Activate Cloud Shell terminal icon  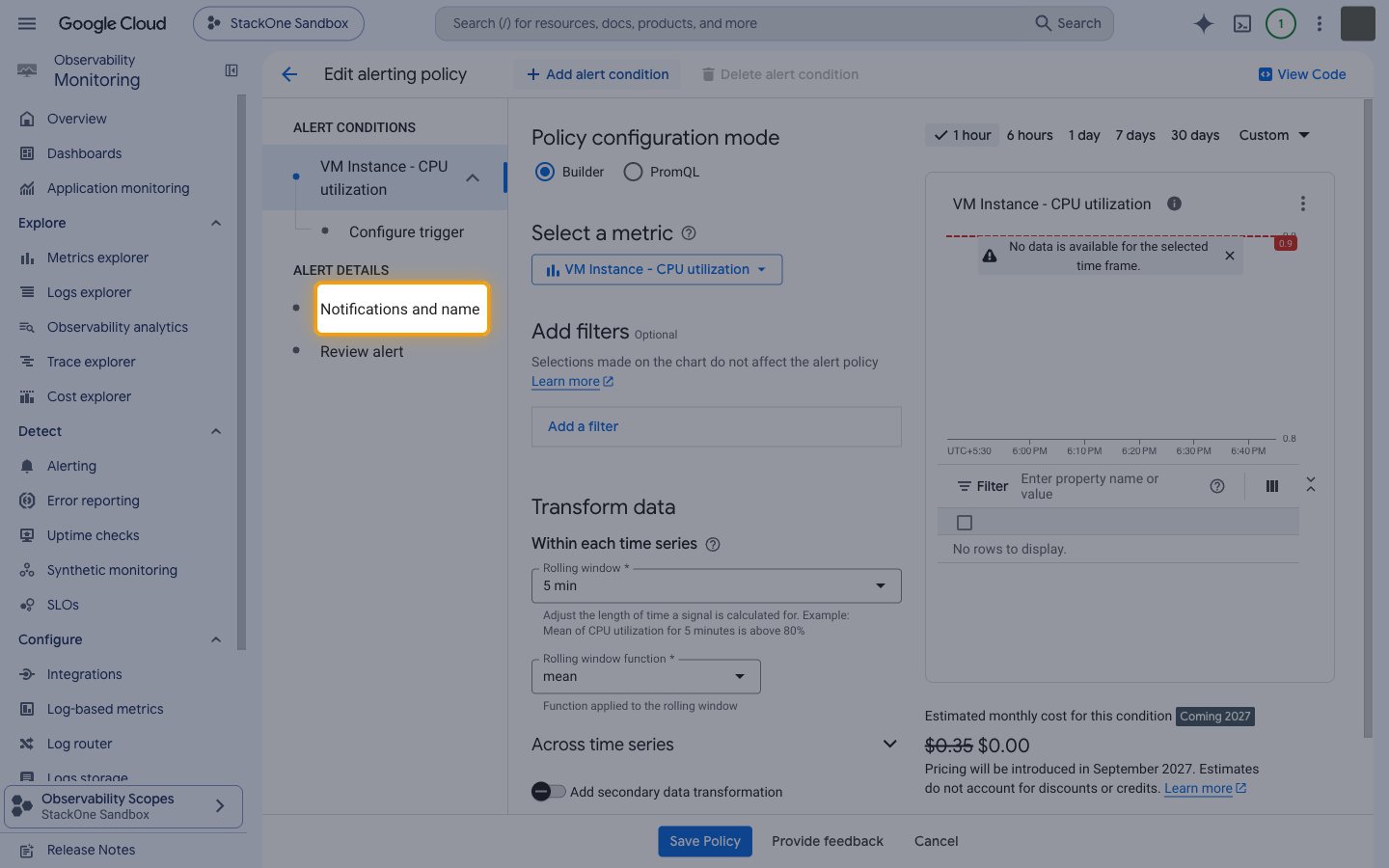click(1242, 23)
